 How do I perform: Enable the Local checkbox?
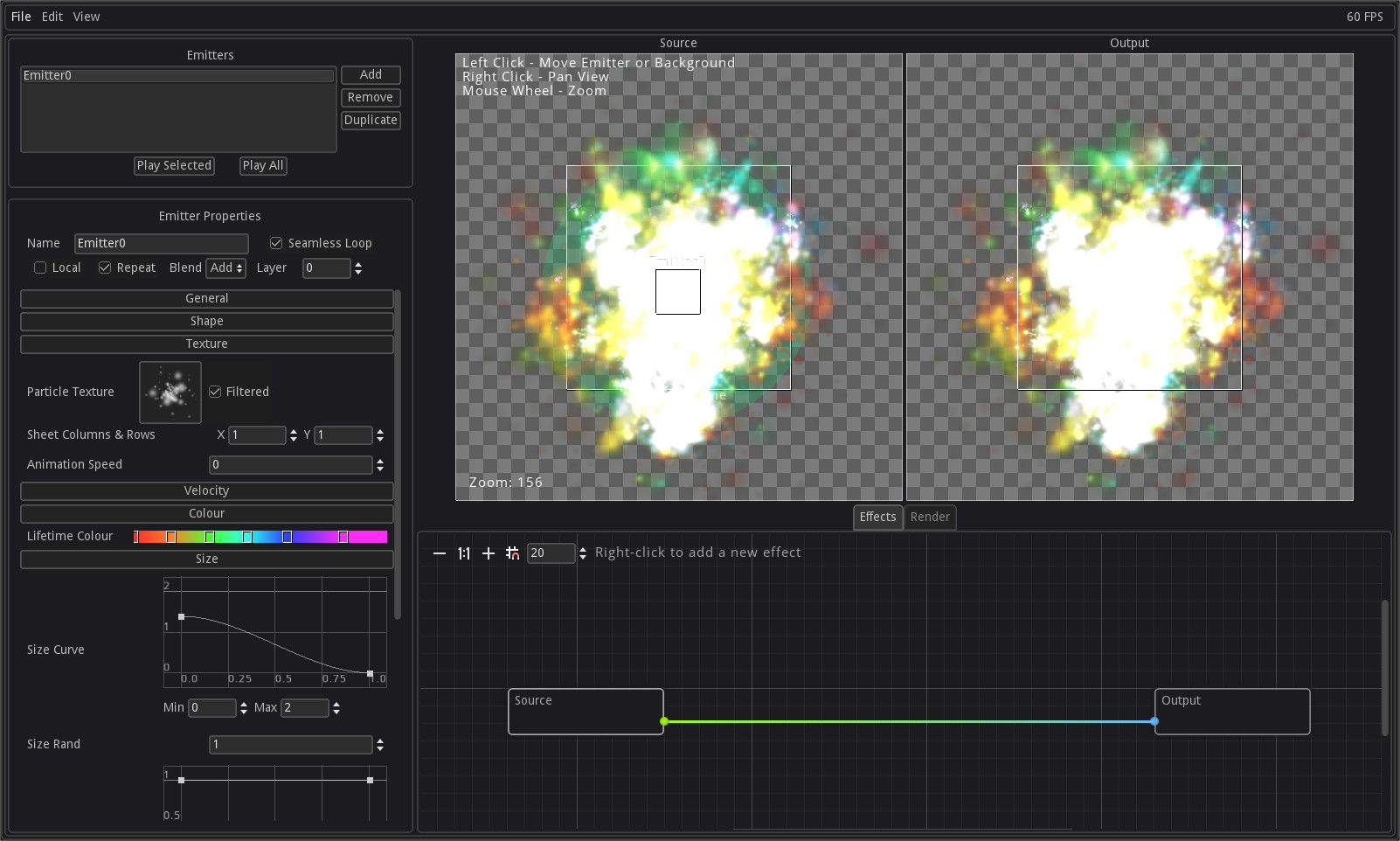(x=40, y=268)
